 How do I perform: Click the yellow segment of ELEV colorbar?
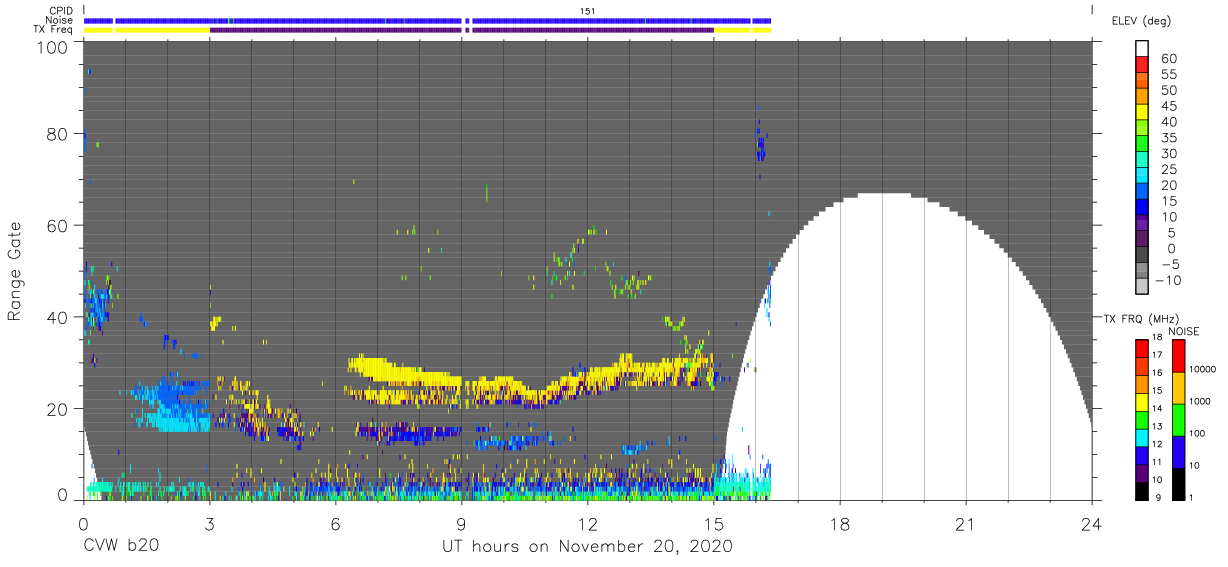pyautogui.click(x=1143, y=114)
